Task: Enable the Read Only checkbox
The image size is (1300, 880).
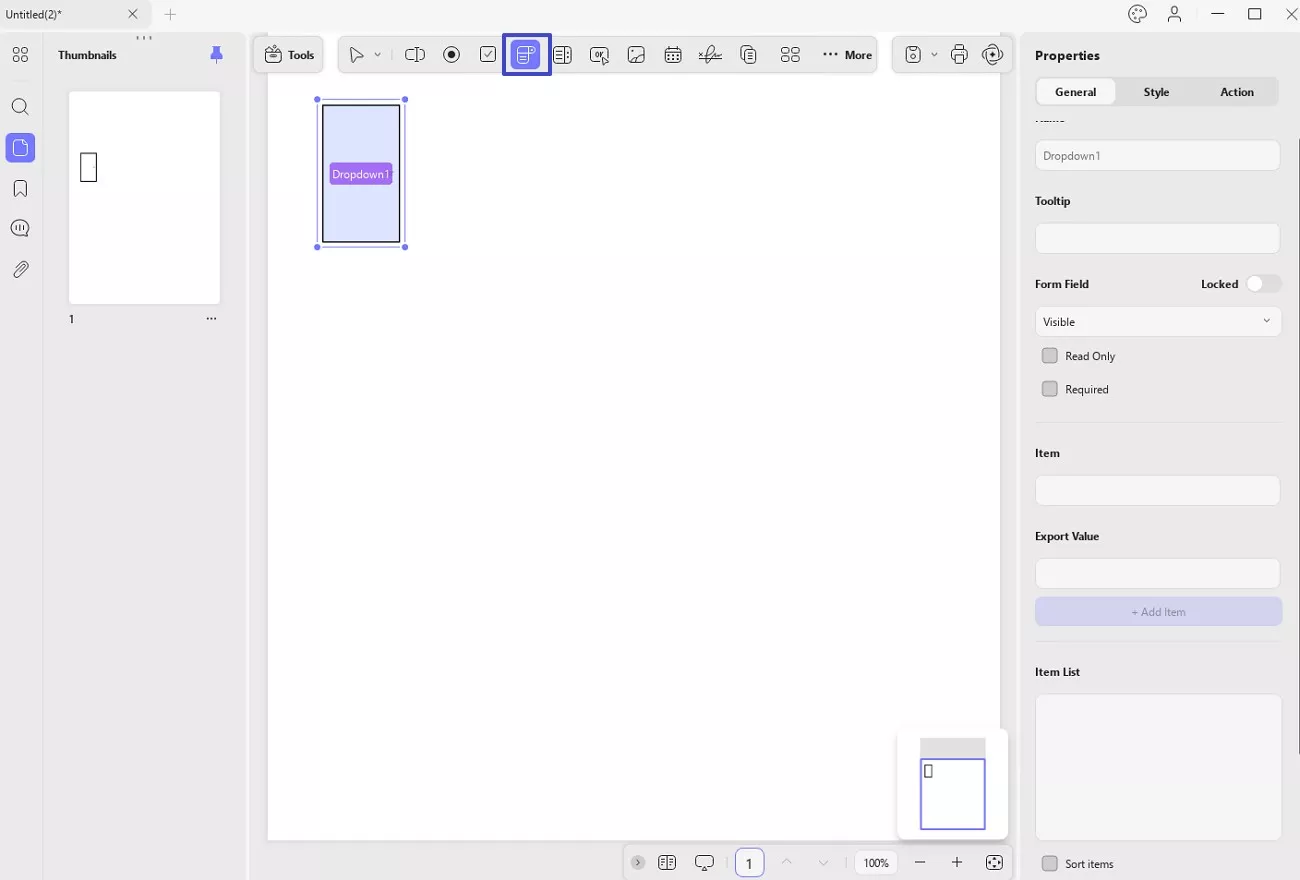Action: click(1049, 356)
